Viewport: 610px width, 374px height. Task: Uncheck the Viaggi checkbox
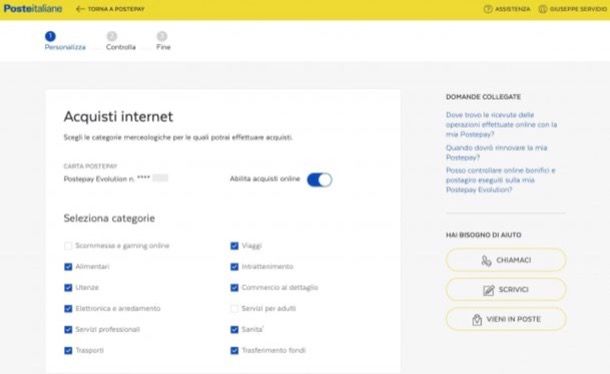click(x=234, y=246)
